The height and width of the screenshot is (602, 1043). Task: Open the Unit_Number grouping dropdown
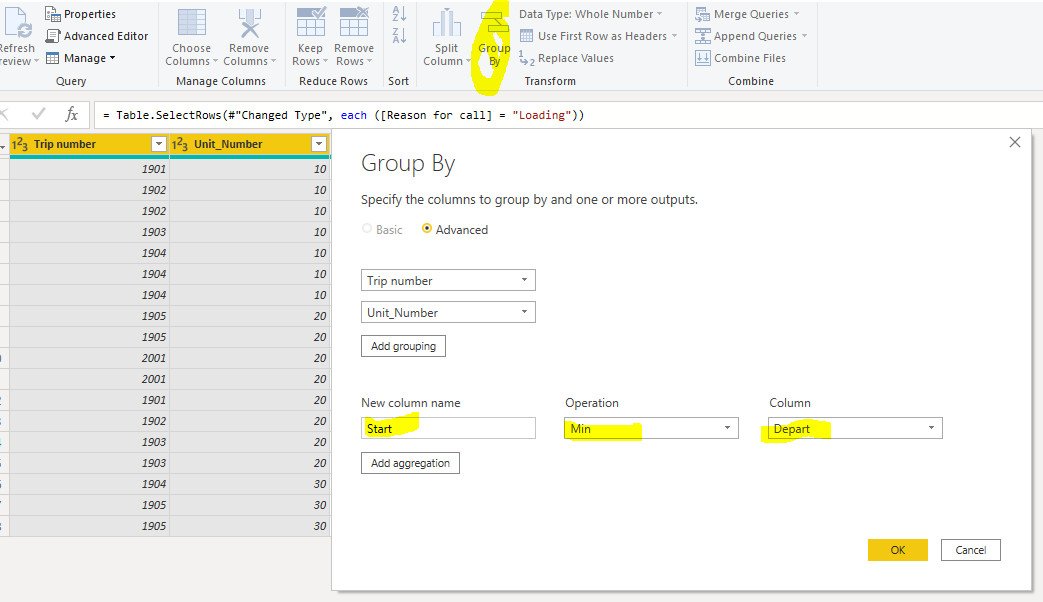click(448, 312)
